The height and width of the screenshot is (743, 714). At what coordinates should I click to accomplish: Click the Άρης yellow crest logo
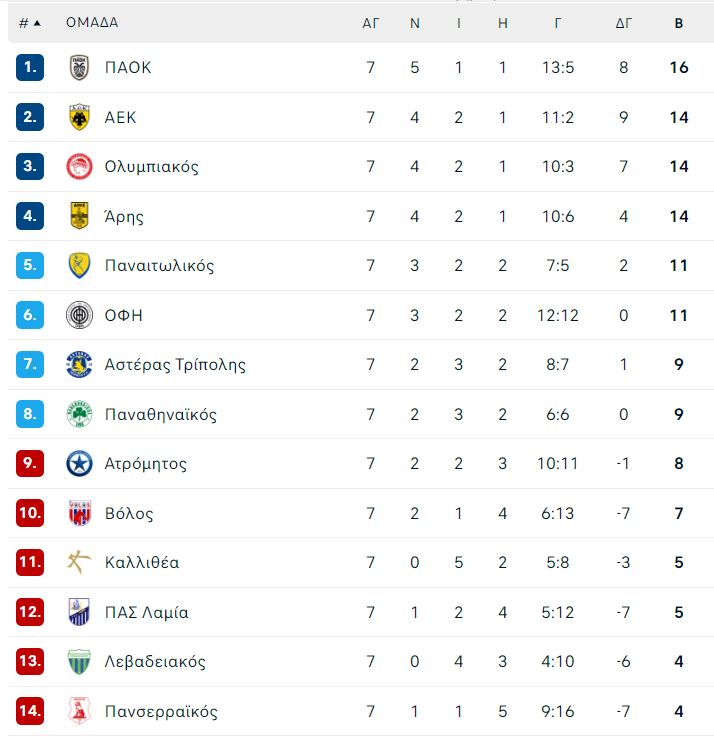tap(79, 216)
